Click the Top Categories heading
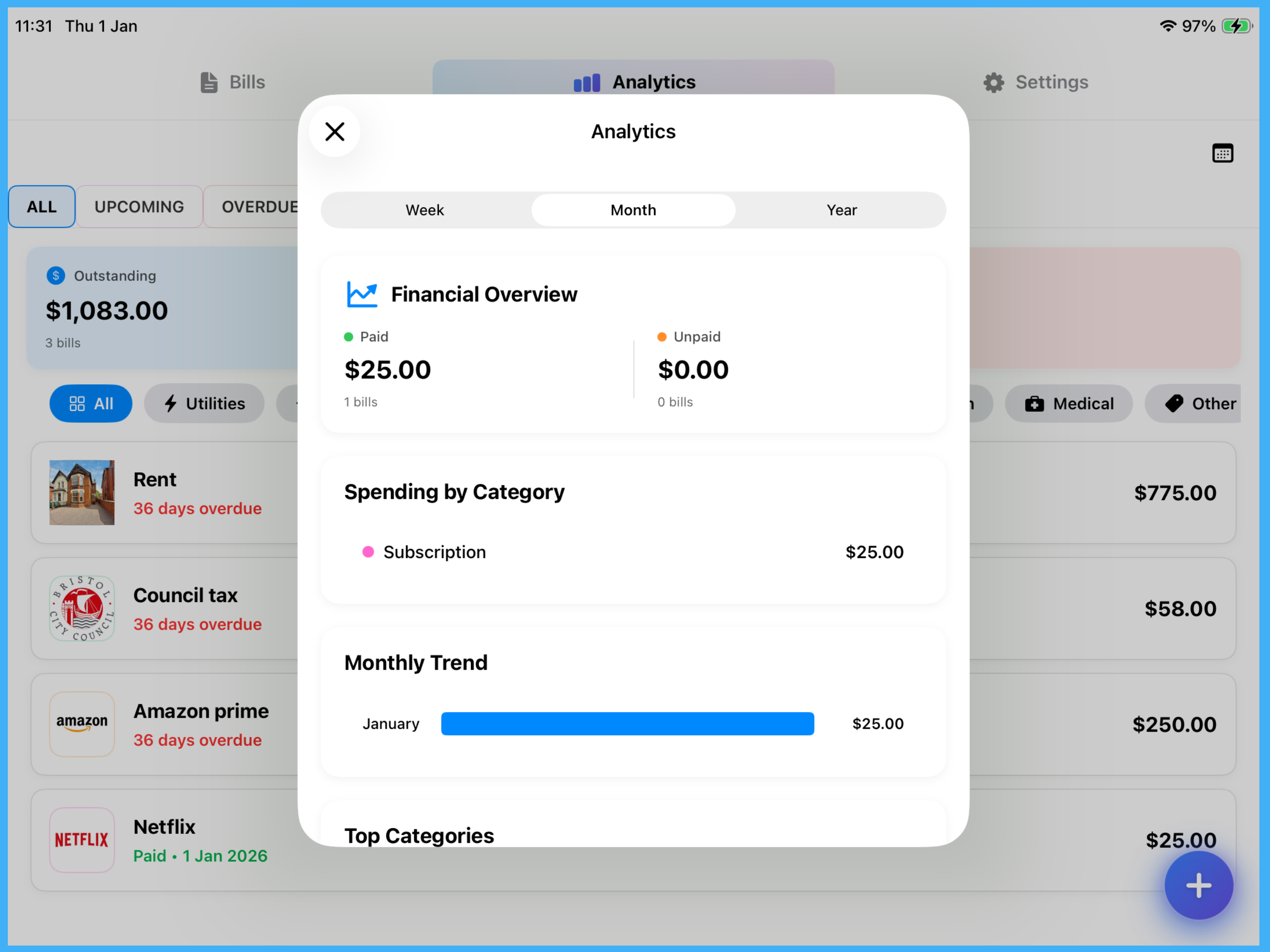The width and height of the screenshot is (1270, 952). click(x=419, y=835)
